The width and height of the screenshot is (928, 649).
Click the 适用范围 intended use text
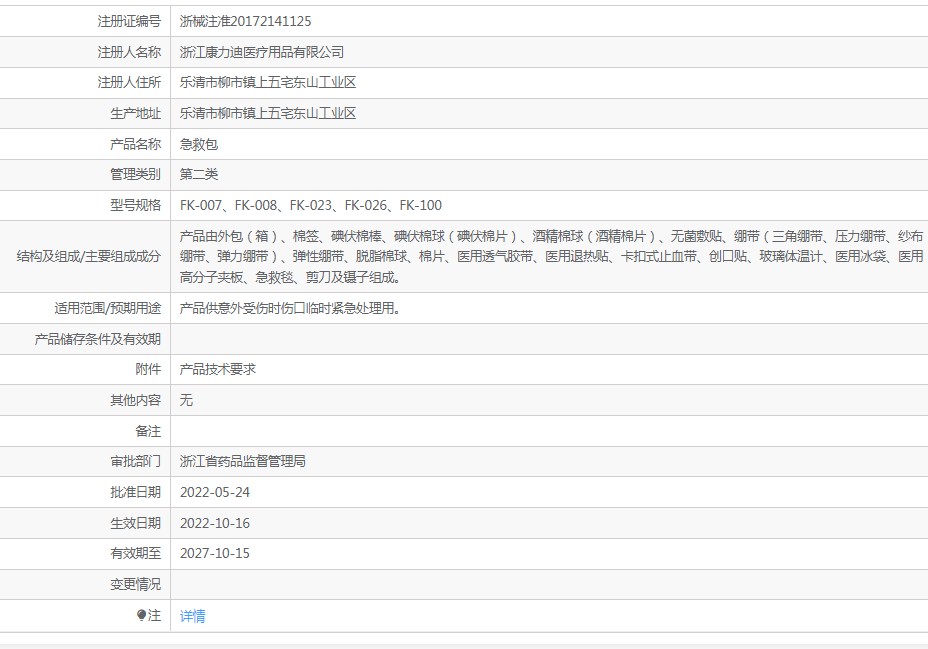click(291, 308)
